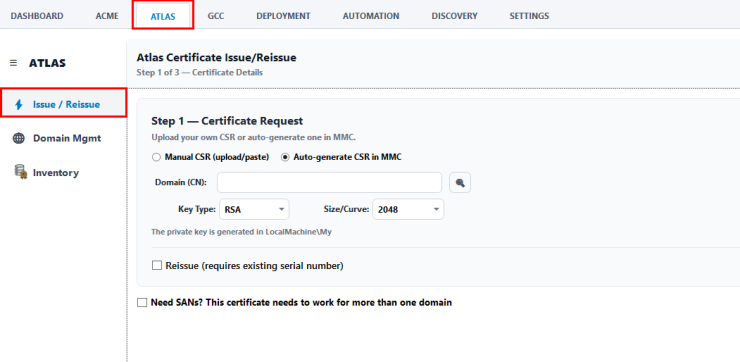740x362 pixels.
Task: Click the globe icon for Domain Mgmt
Action: pos(19,138)
